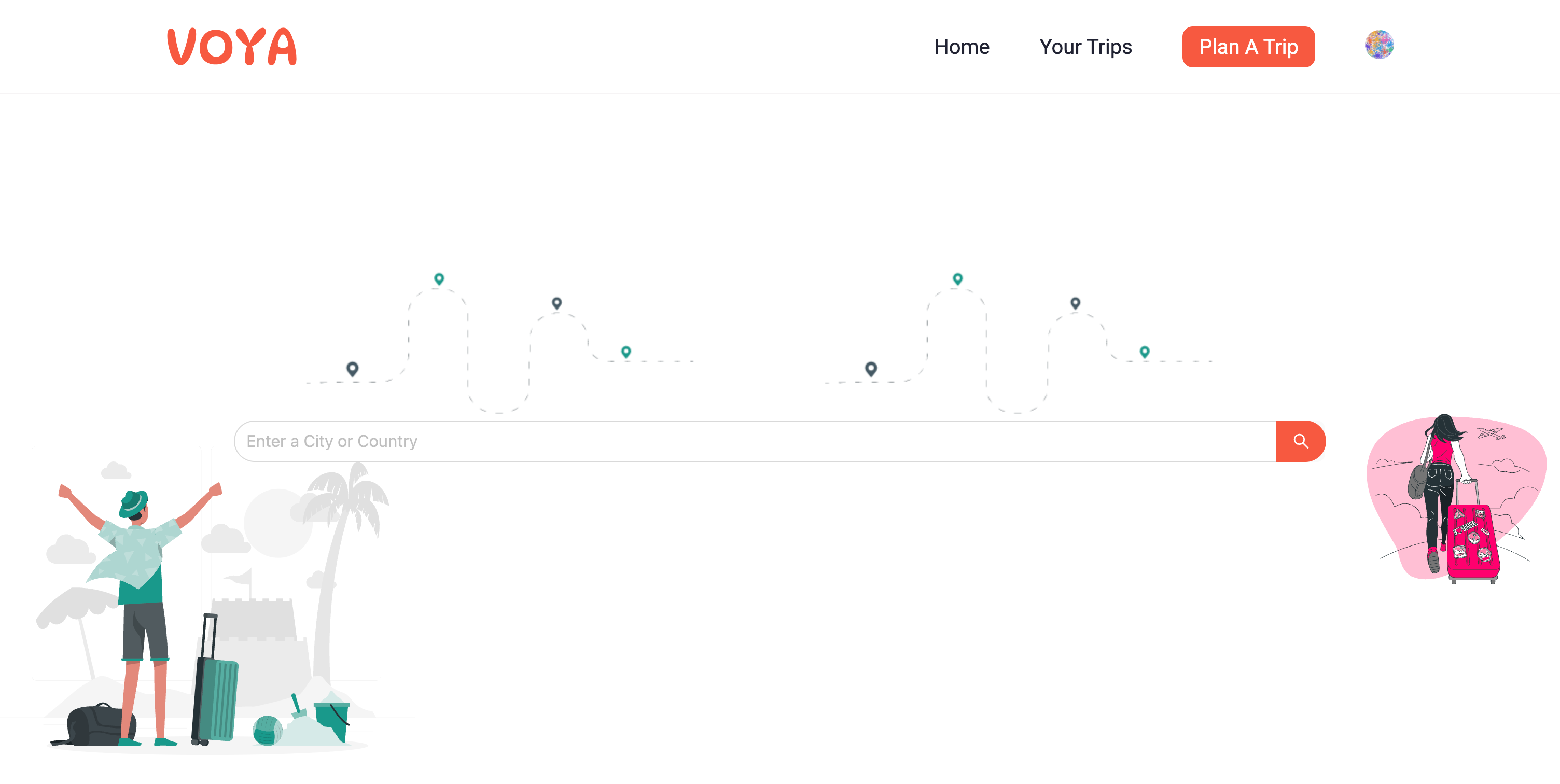Click the dark pin at the right route's start
1560x784 pixels.
tap(871, 369)
